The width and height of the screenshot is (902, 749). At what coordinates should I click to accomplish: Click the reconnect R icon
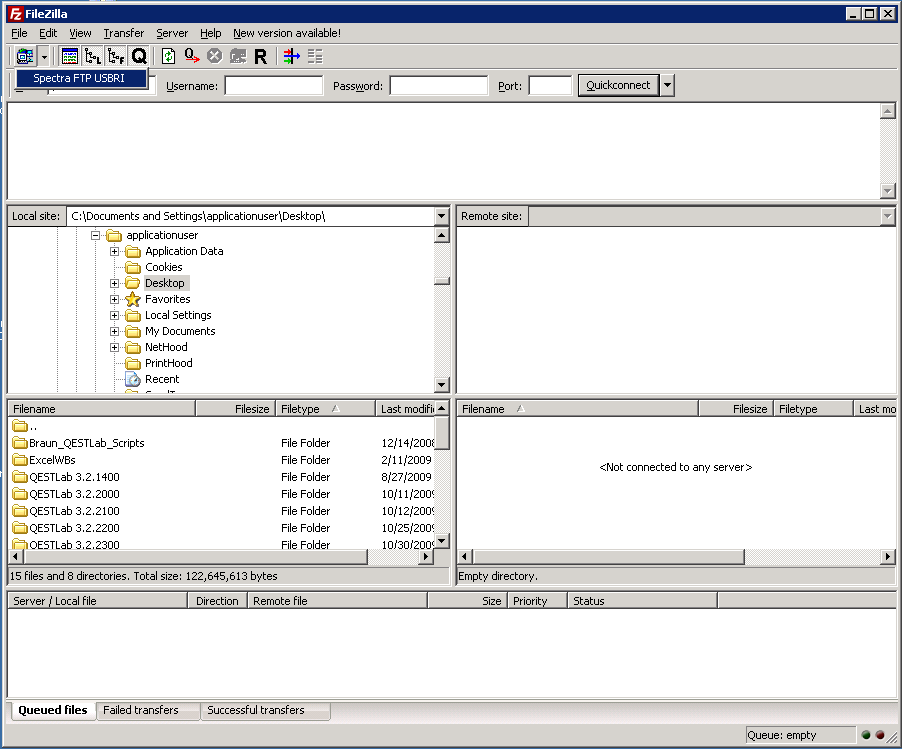(x=261, y=57)
